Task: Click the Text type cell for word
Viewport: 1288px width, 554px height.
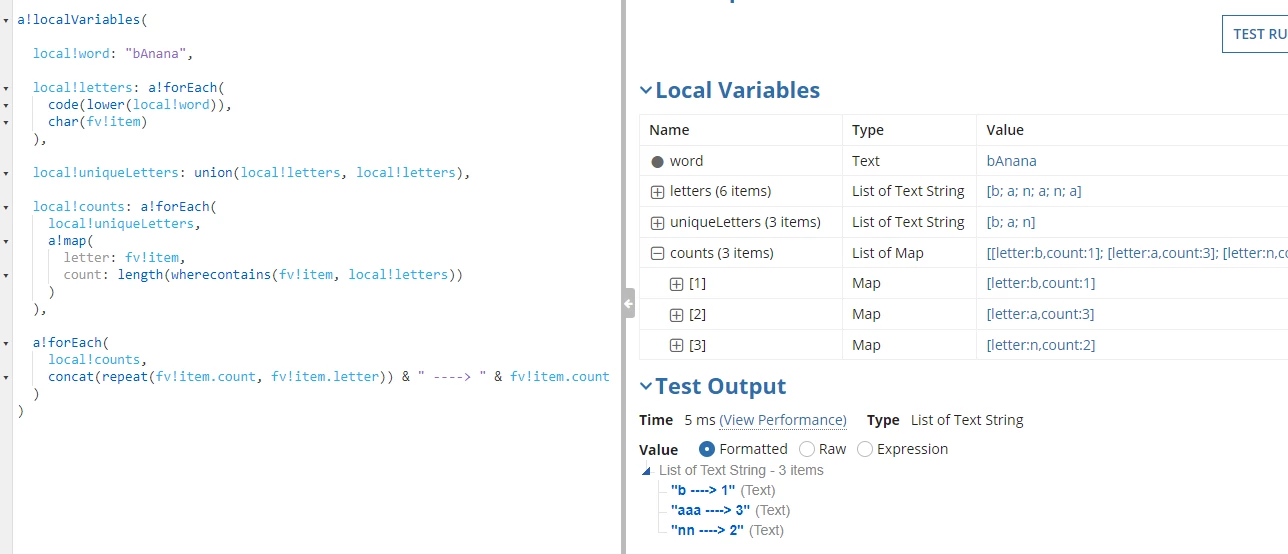Action: pyautogui.click(x=866, y=161)
